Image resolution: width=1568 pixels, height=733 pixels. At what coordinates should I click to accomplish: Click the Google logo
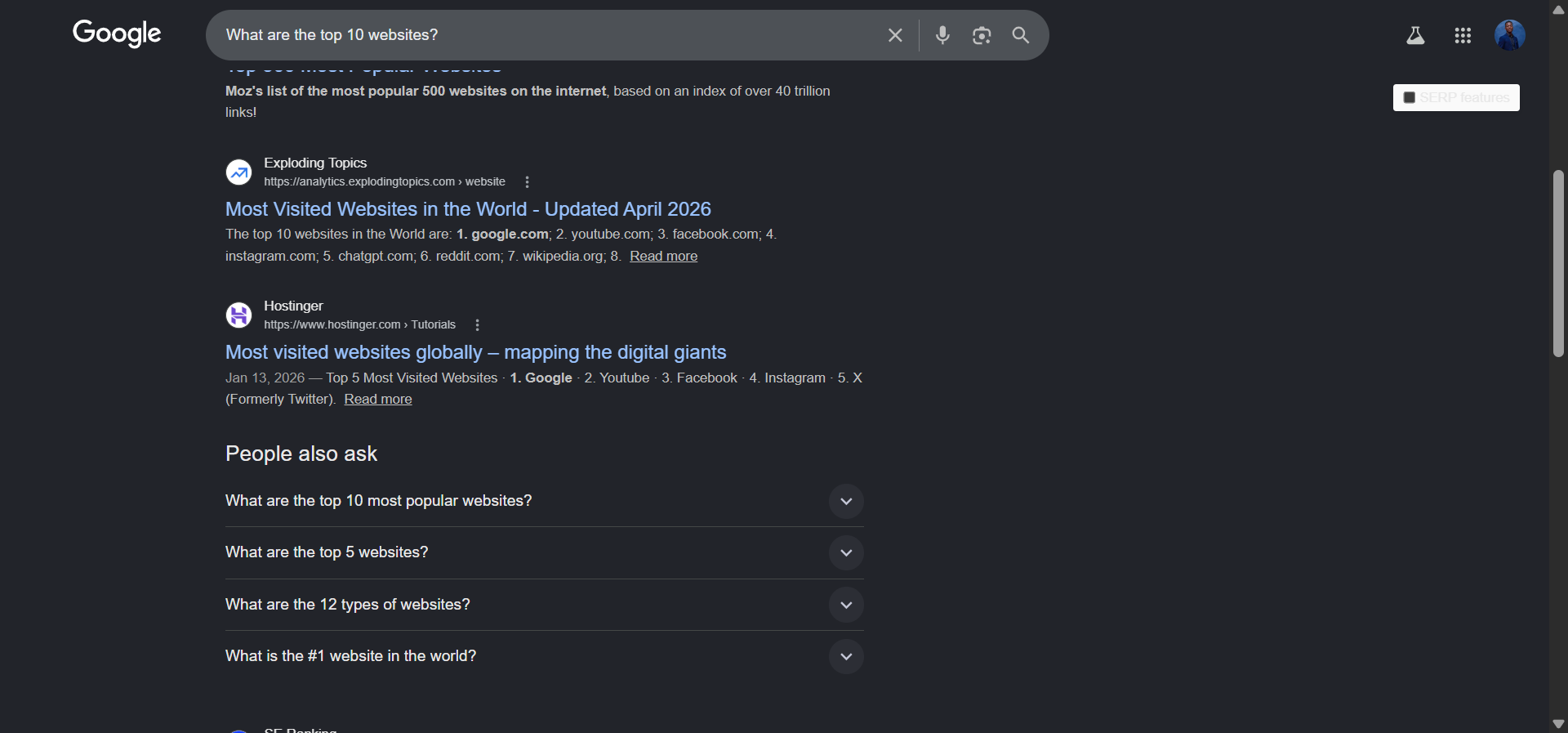117,34
